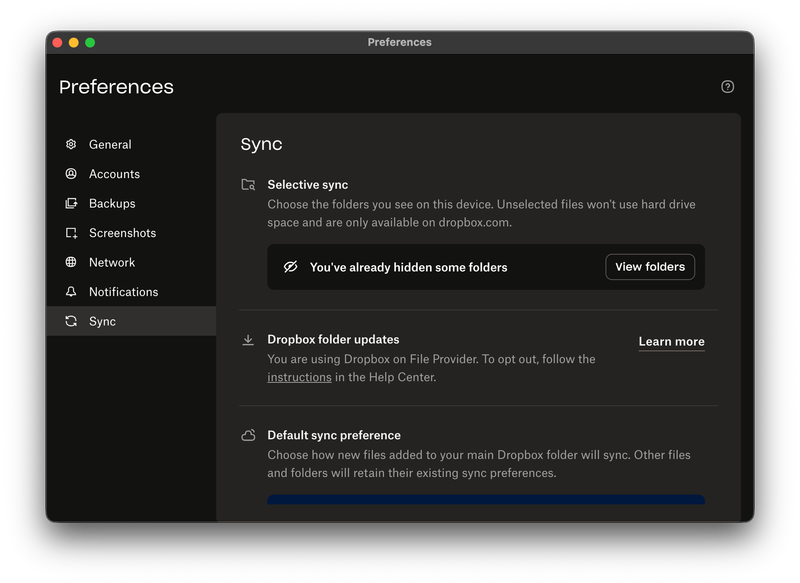Click the Screenshots capture icon
This screenshot has height=583, width=800.
(71, 233)
